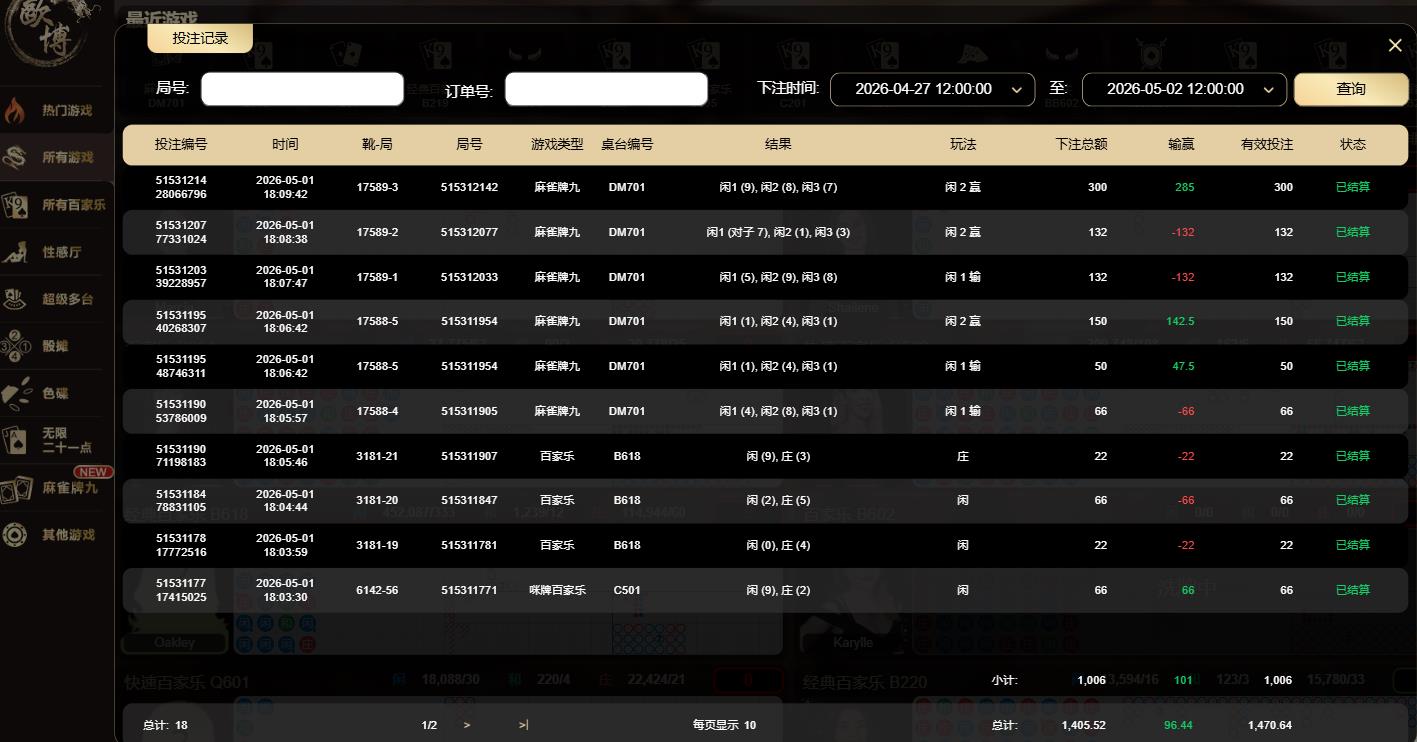Click the 查询 search button
This screenshot has height=742, width=1417.
tap(1351, 89)
